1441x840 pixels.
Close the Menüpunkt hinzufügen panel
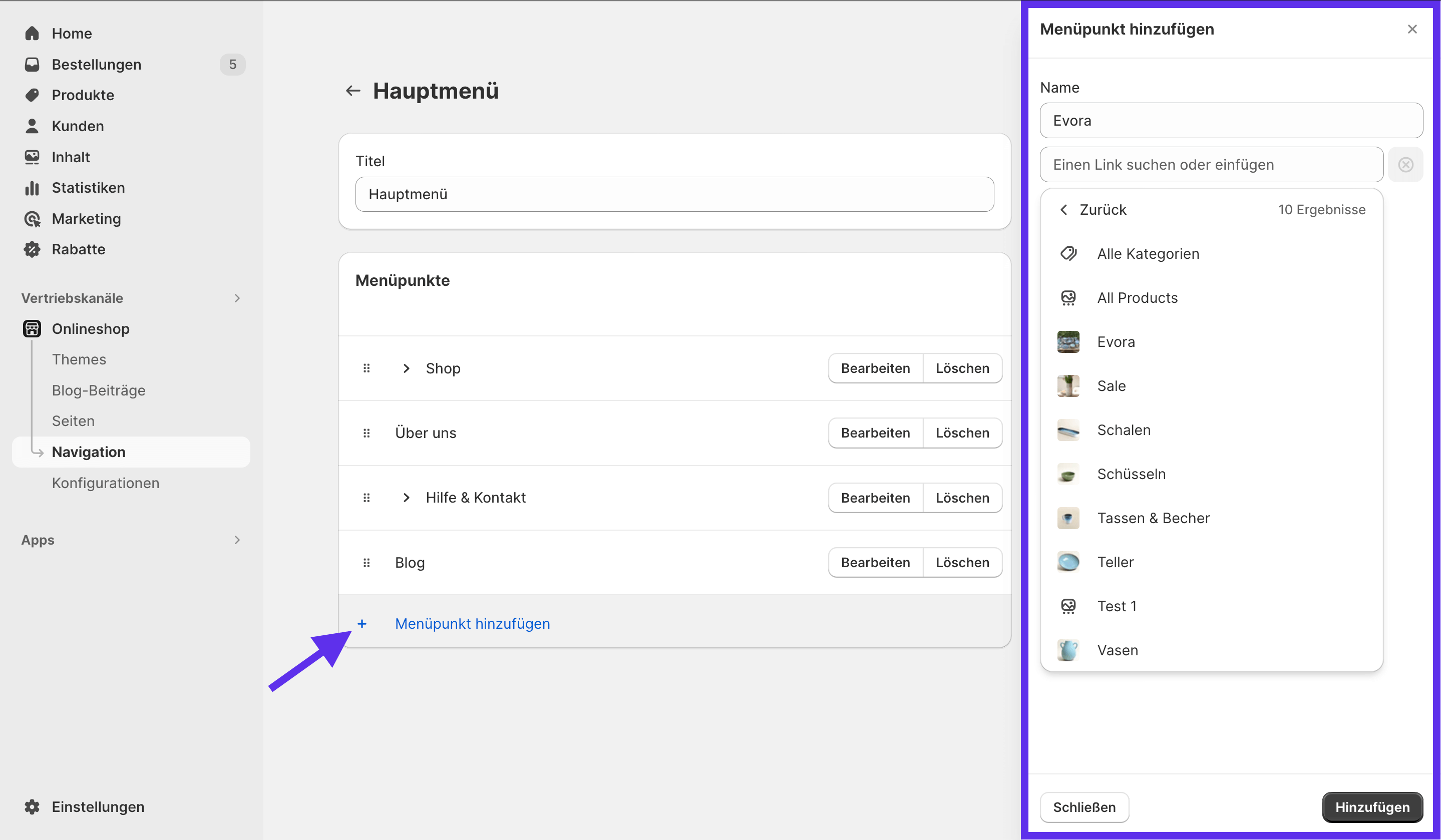coord(1412,29)
